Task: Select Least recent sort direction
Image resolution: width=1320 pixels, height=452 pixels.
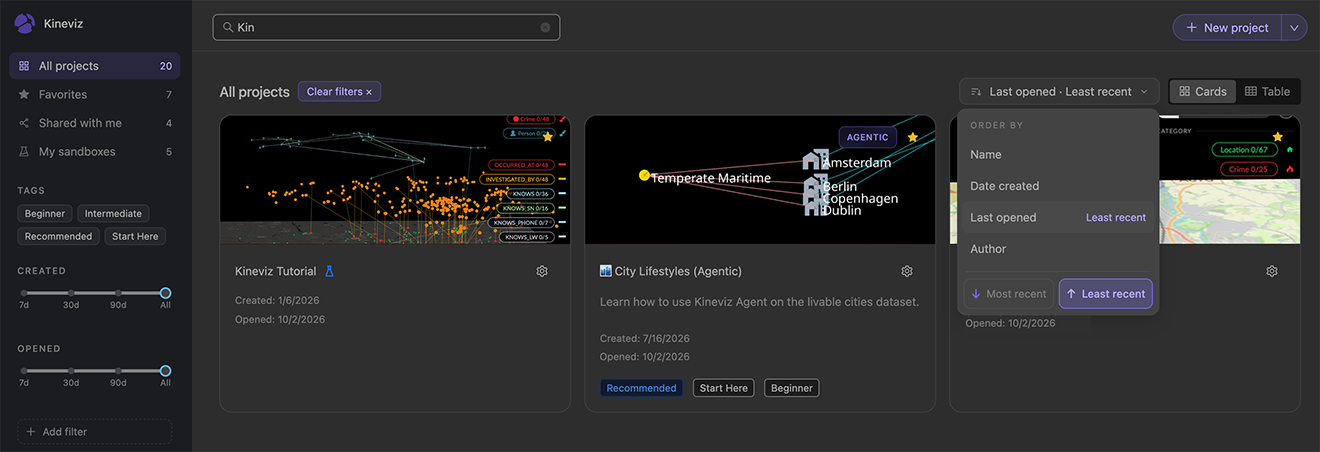Action: (x=1106, y=294)
